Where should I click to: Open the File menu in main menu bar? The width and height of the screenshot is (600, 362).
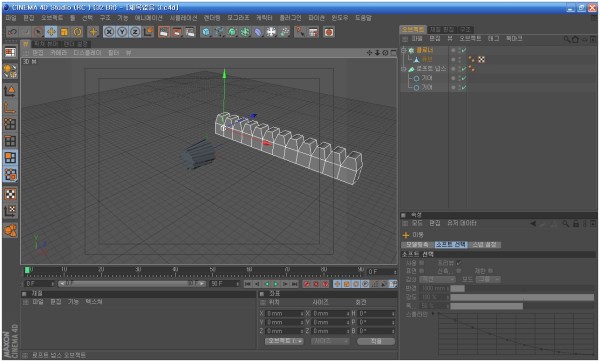click(x=11, y=18)
